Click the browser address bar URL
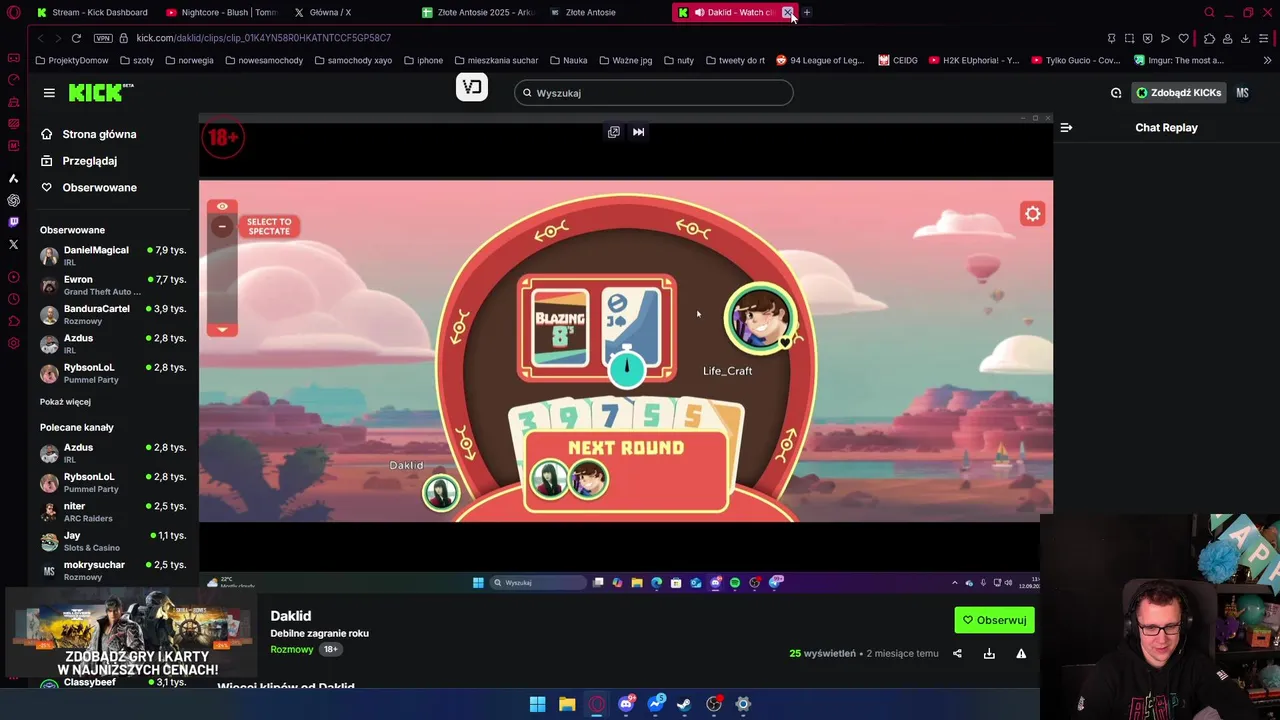This screenshot has width=1280, height=720. pyautogui.click(x=264, y=38)
